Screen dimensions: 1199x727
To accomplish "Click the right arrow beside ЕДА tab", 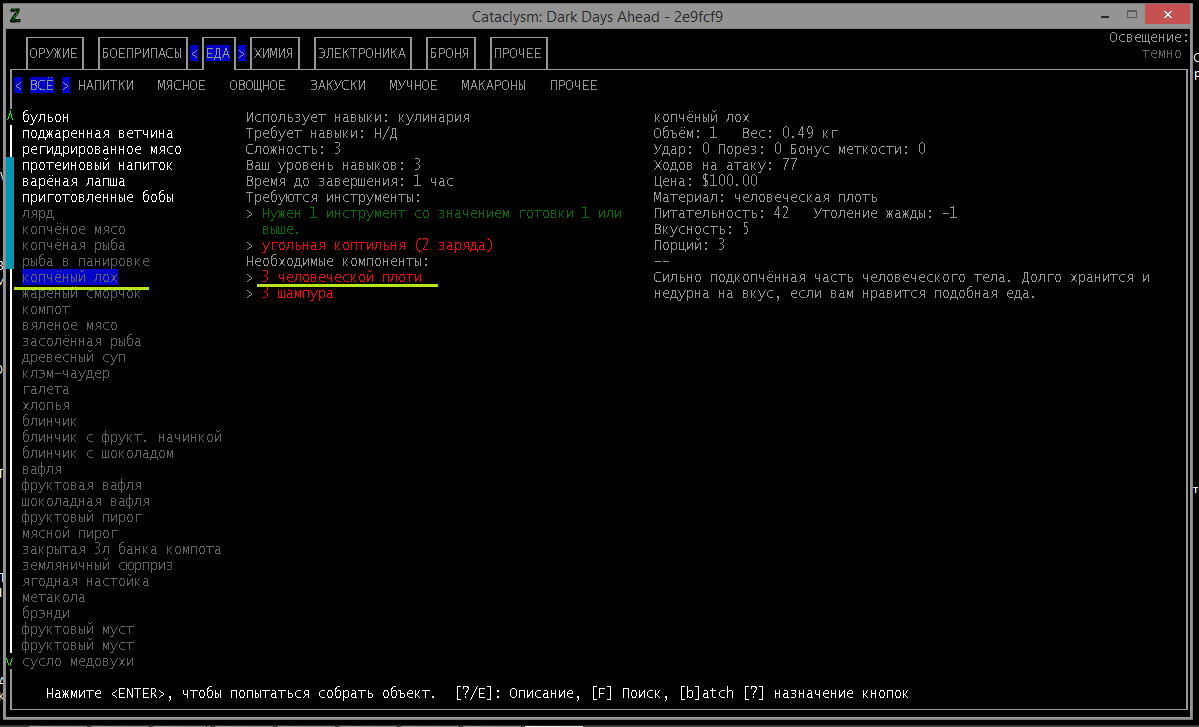I will point(242,54).
